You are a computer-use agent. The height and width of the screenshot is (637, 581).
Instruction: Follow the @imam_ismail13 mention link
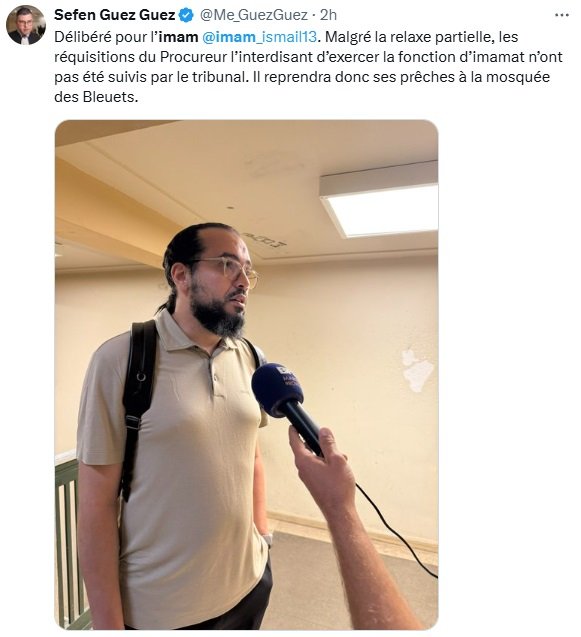tap(259, 37)
